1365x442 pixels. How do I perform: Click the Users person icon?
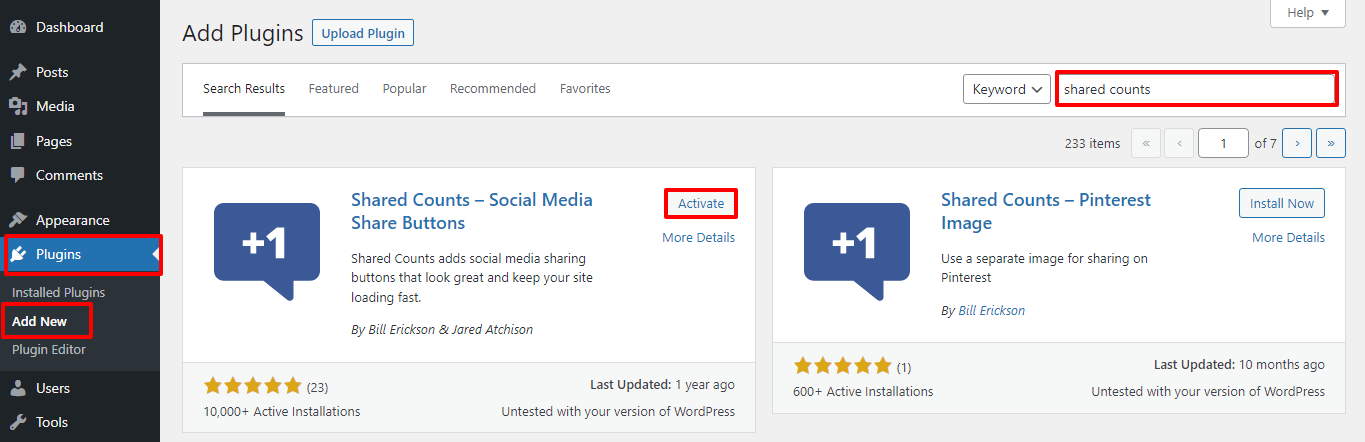[x=18, y=389]
